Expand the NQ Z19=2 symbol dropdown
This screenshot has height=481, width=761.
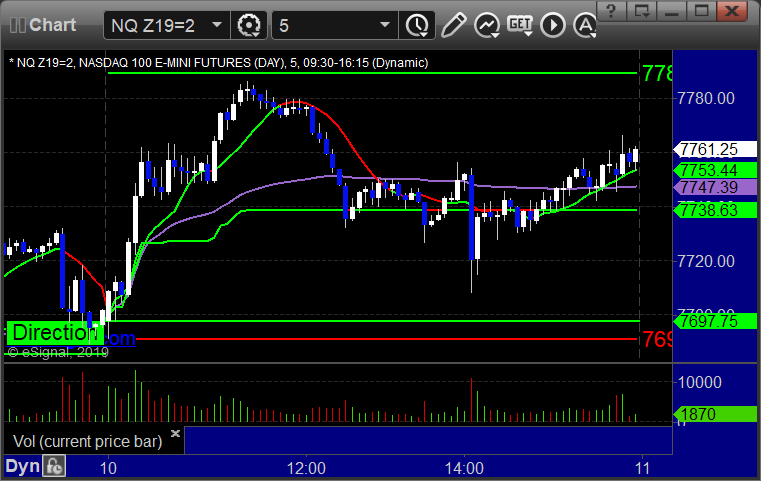point(217,25)
